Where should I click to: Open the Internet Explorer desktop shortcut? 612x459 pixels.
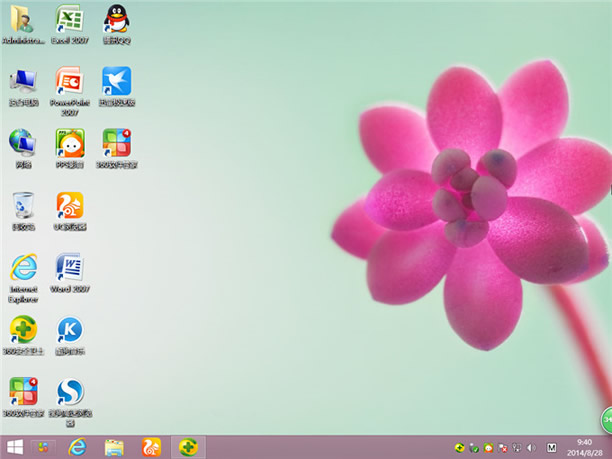(x=22, y=268)
